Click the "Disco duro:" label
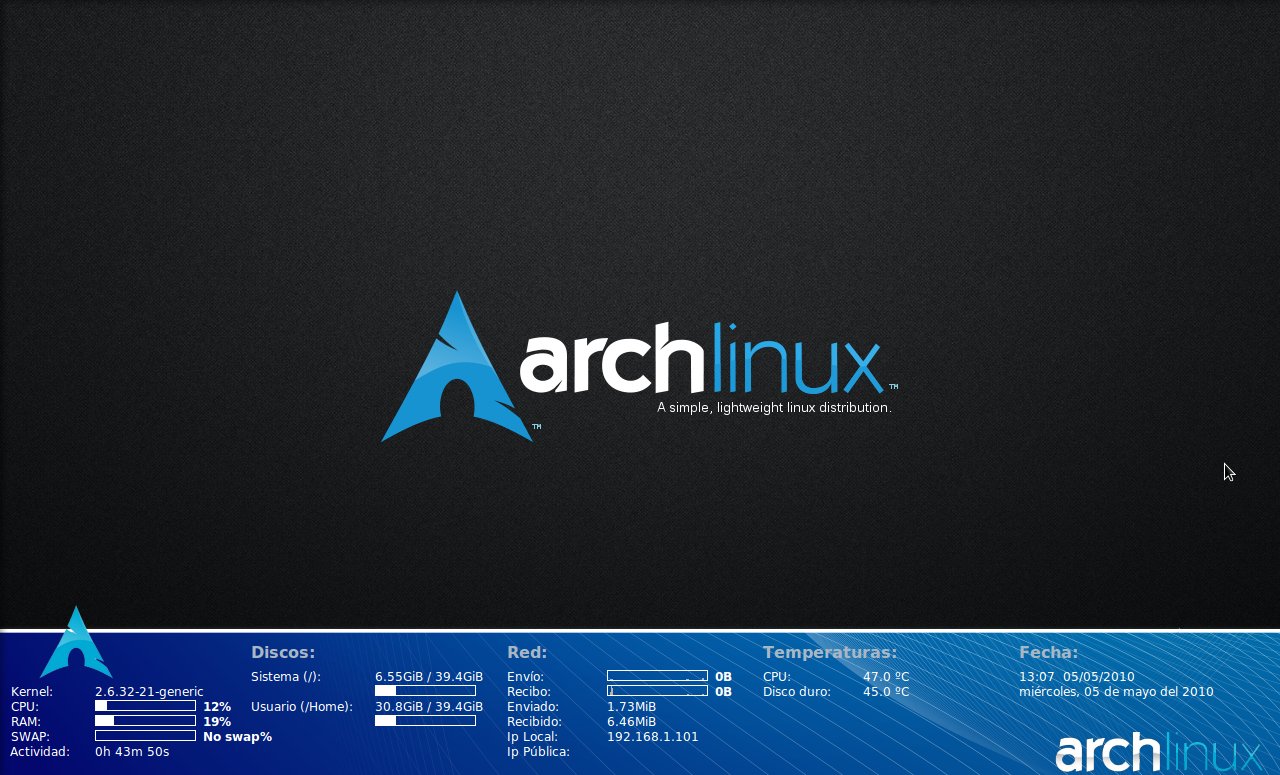 tap(796, 691)
